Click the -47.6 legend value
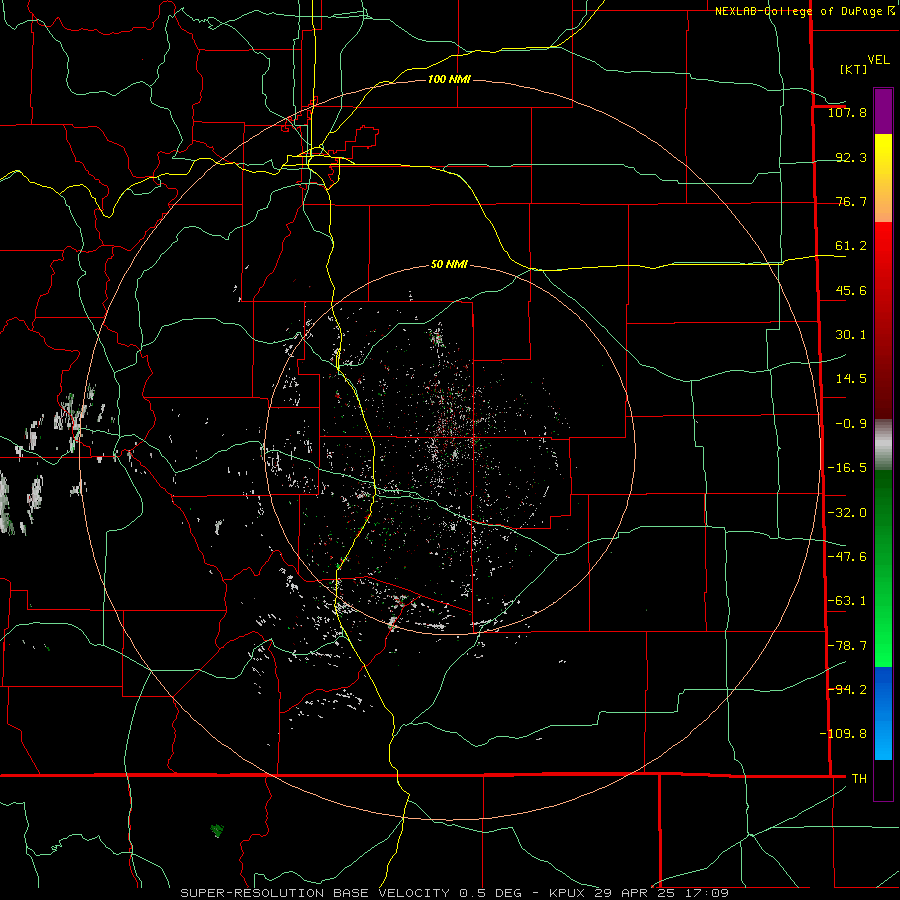 pyautogui.click(x=847, y=557)
